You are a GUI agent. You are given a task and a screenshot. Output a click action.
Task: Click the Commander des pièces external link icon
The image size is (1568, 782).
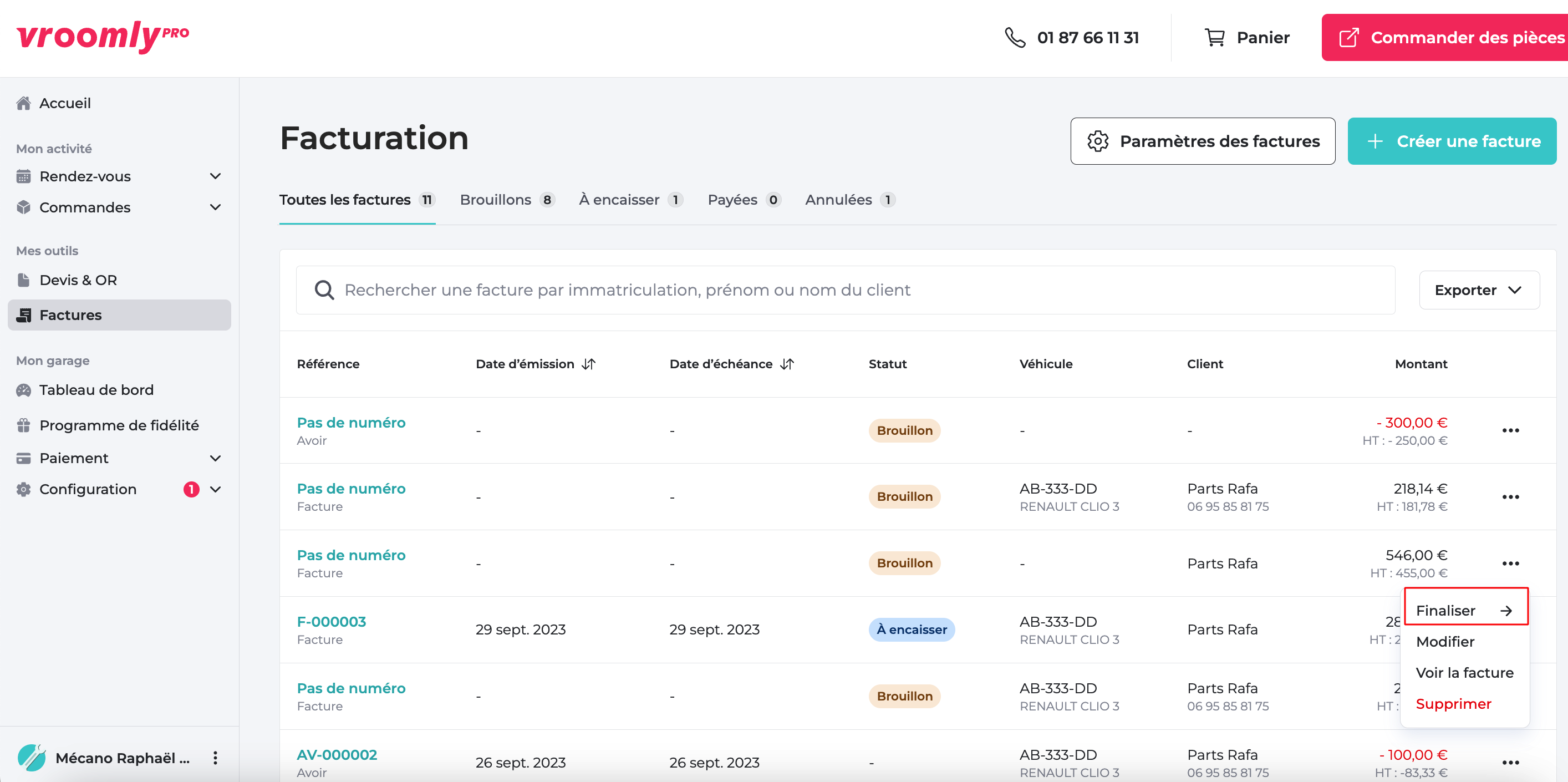coord(1349,38)
